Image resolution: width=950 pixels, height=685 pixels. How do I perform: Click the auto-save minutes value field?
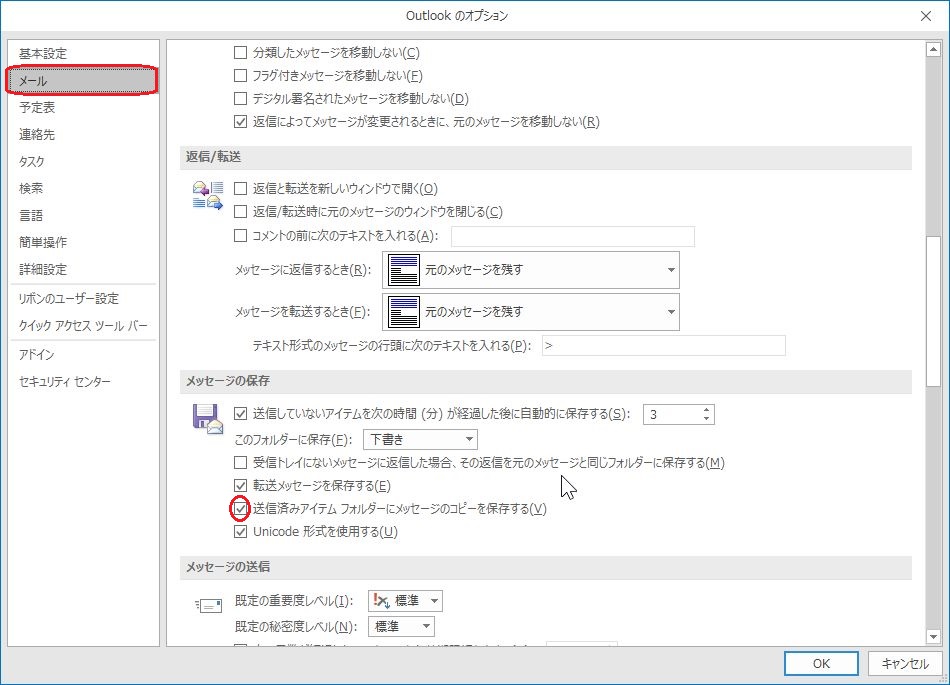[671, 414]
